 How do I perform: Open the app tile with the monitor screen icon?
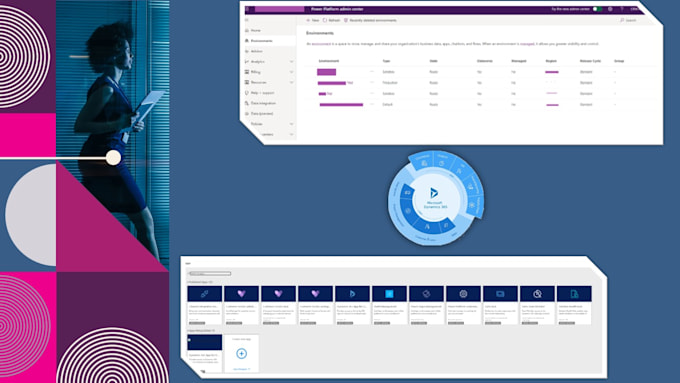click(500, 305)
